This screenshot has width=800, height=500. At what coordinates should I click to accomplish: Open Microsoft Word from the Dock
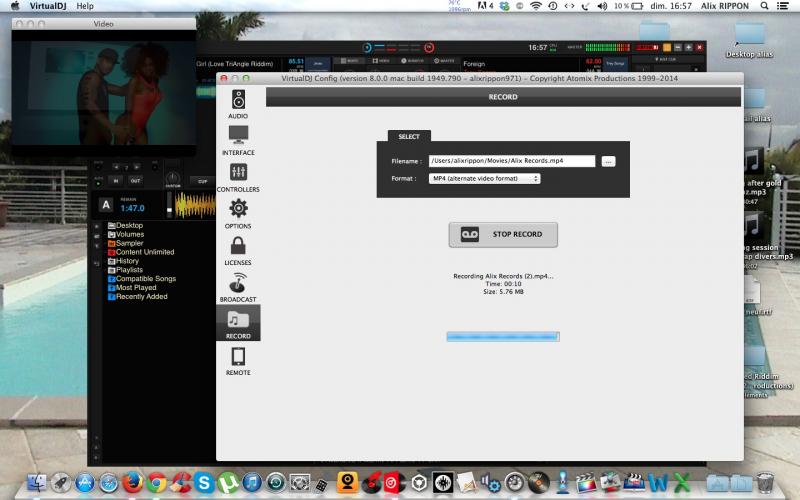coord(658,482)
